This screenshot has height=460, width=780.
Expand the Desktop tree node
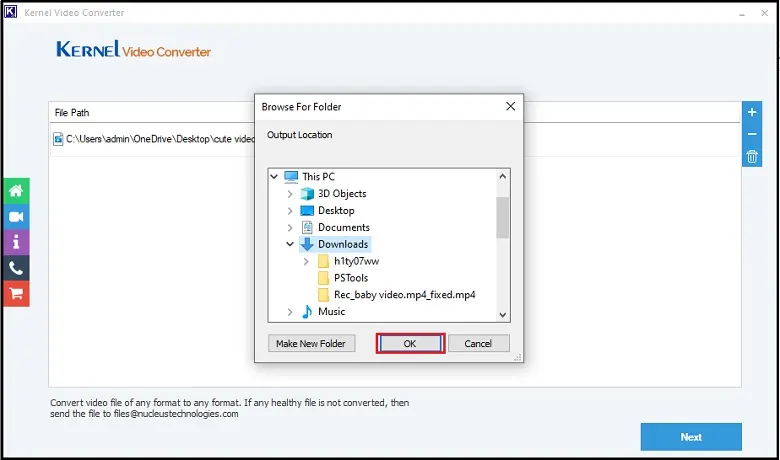pyautogui.click(x=290, y=211)
